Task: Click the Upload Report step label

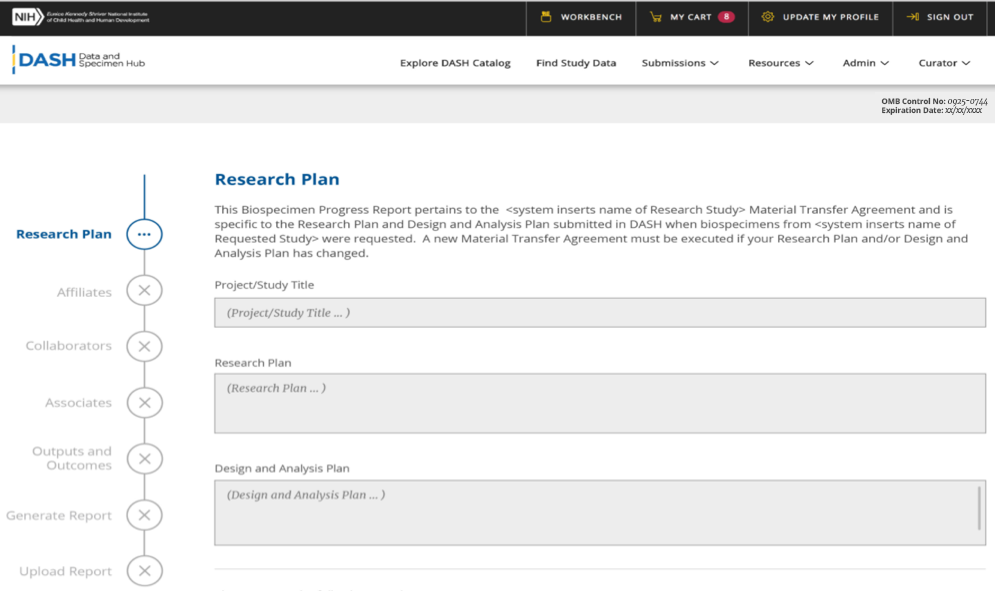Action: (x=66, y=572)
